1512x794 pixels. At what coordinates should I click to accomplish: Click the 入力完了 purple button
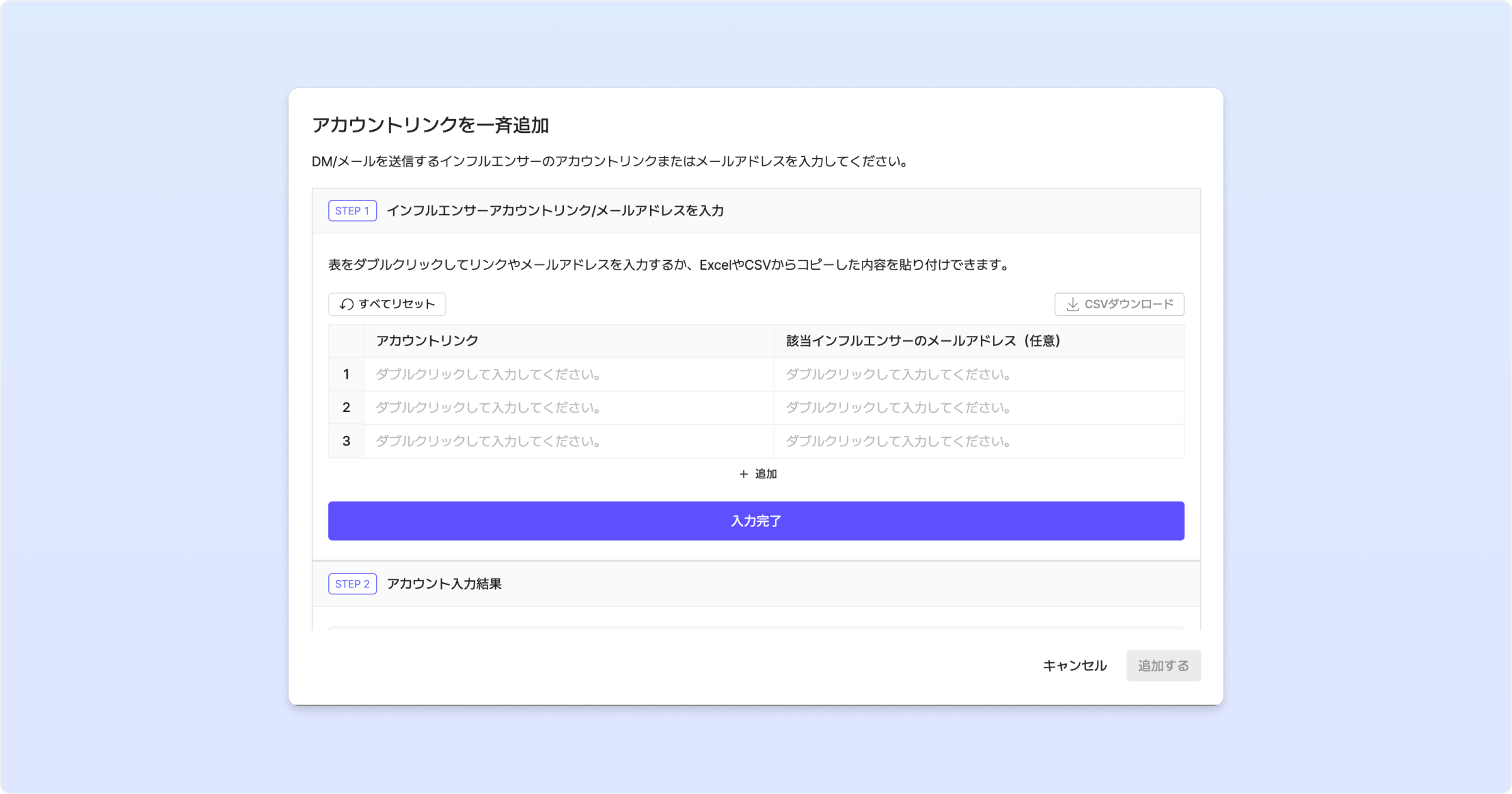pos(756,521)
